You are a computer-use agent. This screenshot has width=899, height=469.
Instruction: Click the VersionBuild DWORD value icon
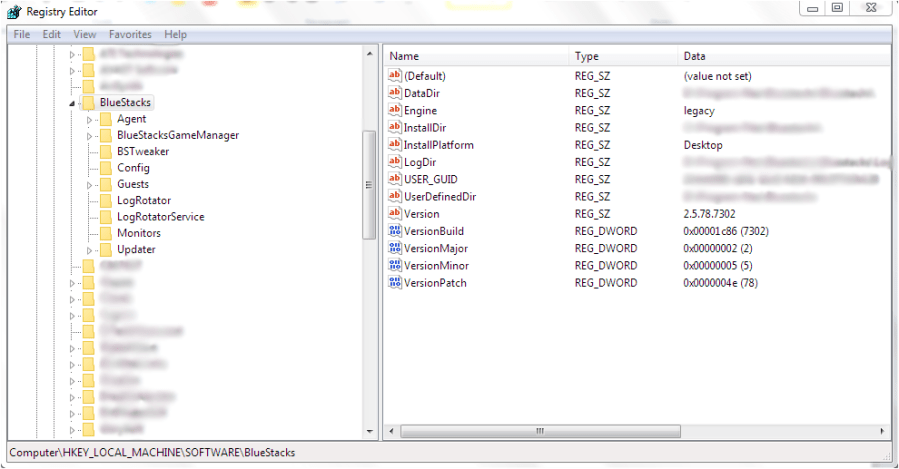coord(394,231)
